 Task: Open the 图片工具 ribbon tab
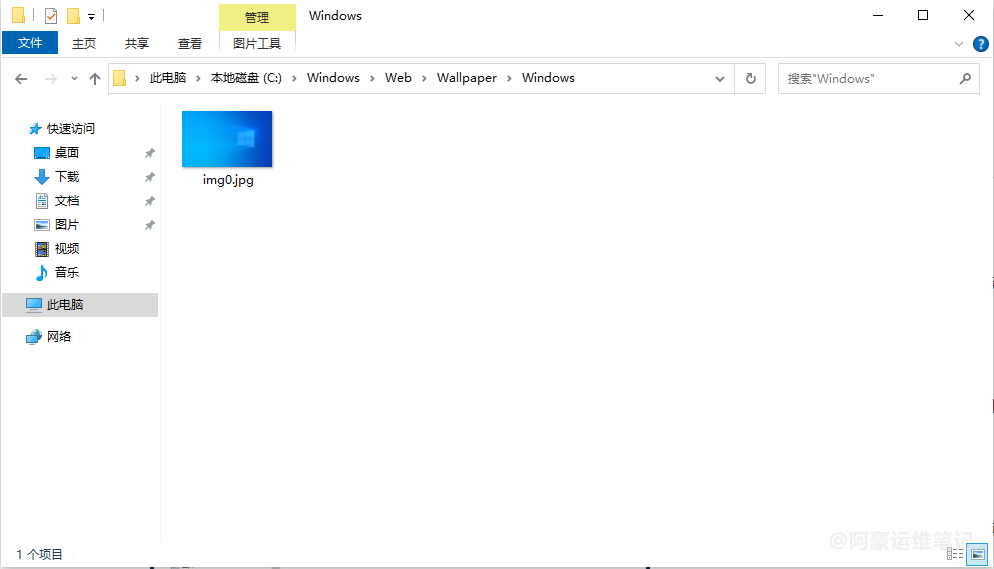point(257,43)
